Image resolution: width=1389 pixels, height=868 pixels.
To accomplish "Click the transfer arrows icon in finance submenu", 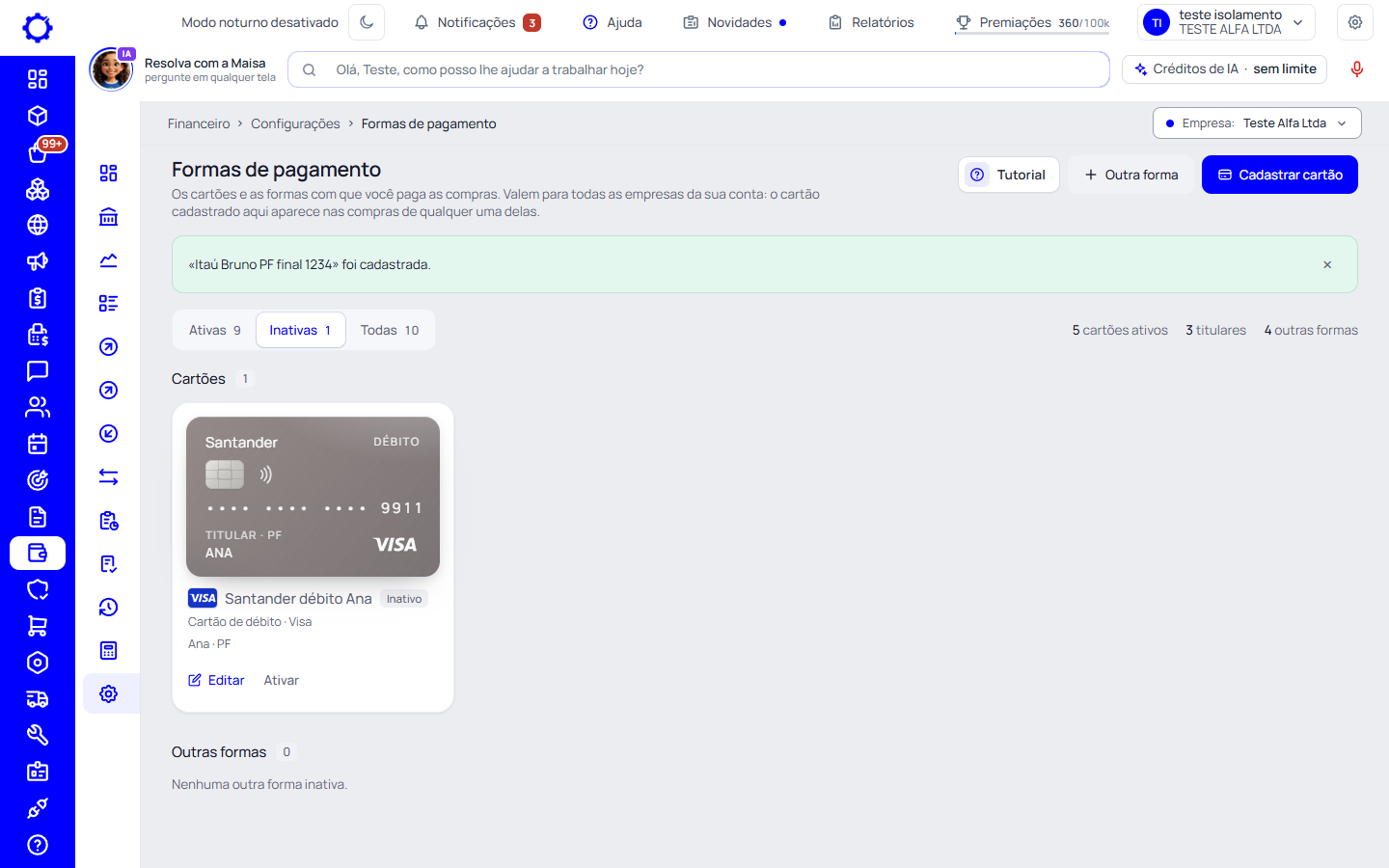I will point(109,477).
